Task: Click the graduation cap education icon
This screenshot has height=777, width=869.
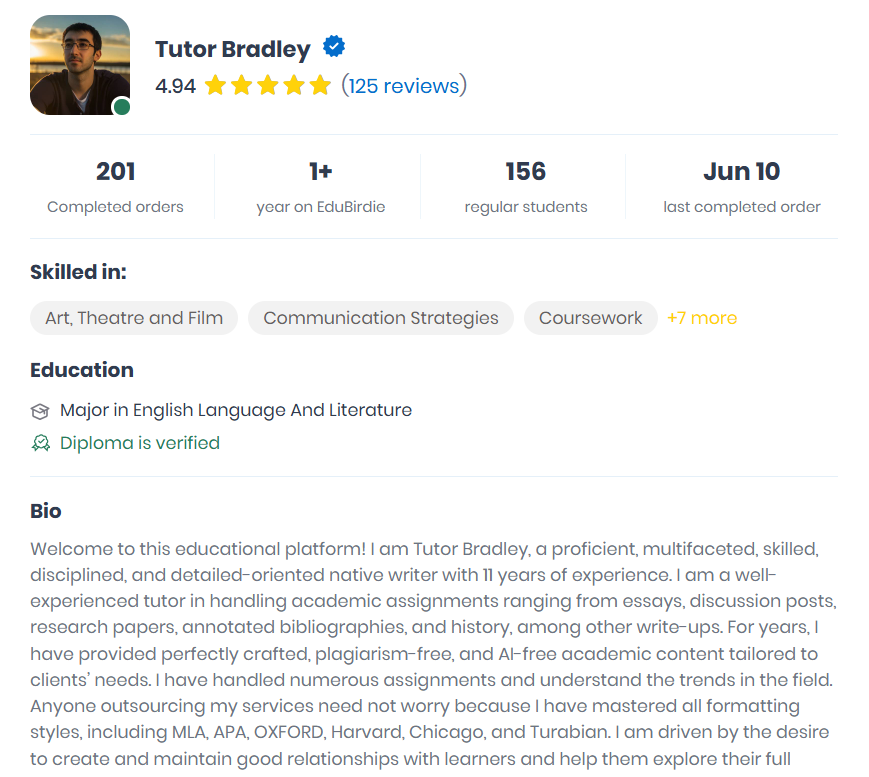Action: 40,411
